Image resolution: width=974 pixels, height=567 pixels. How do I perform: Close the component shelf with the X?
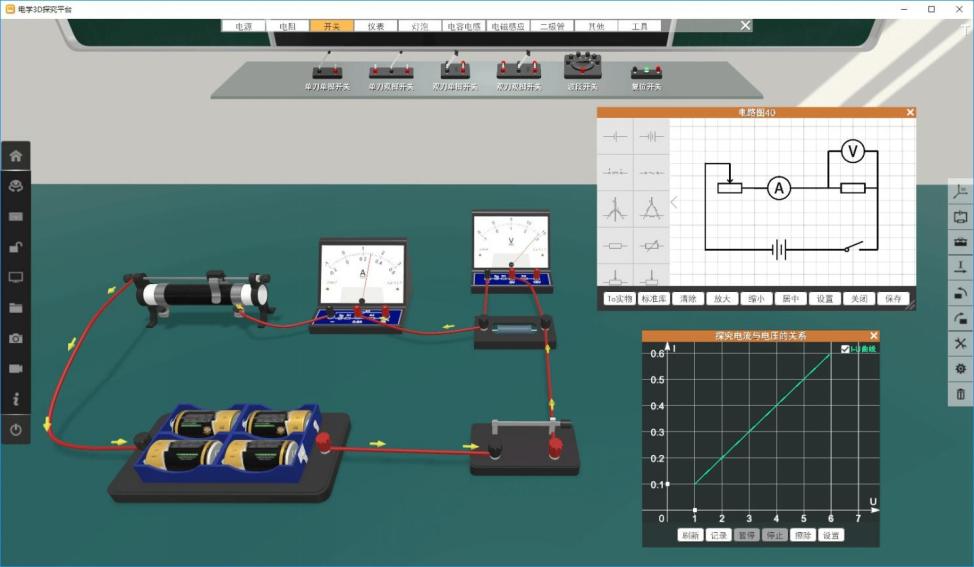[745, 26]
